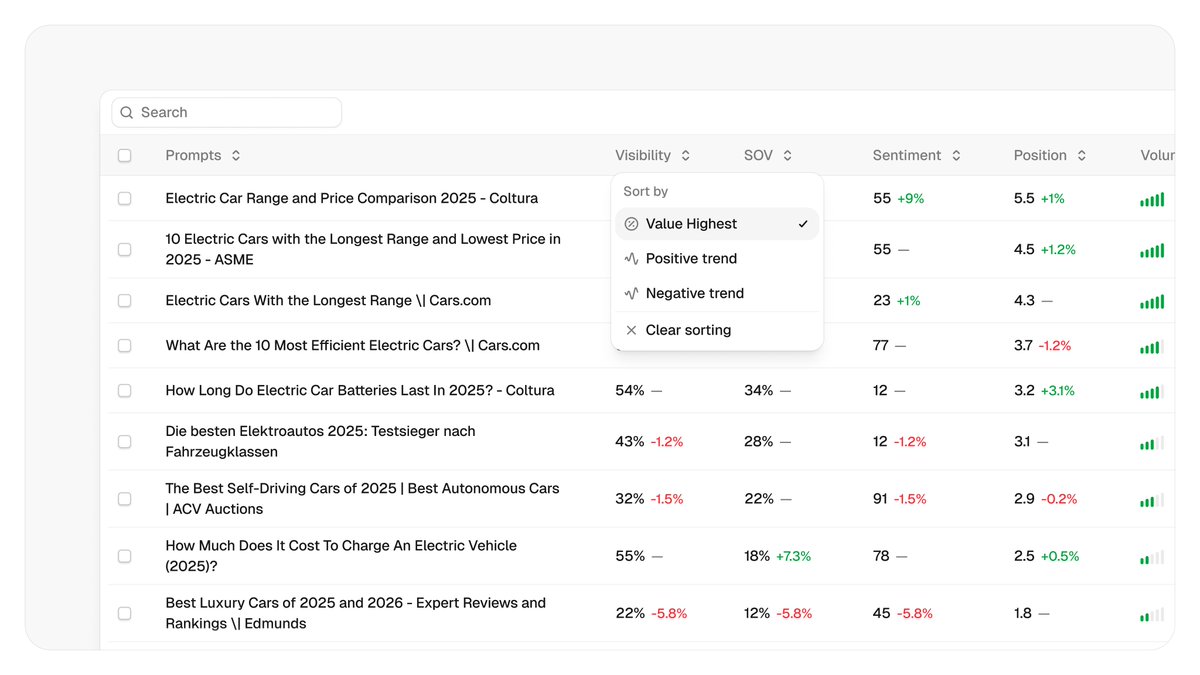The image size is (1200, 675).
Task: Click the sentiment value 91
Action: 880,498
